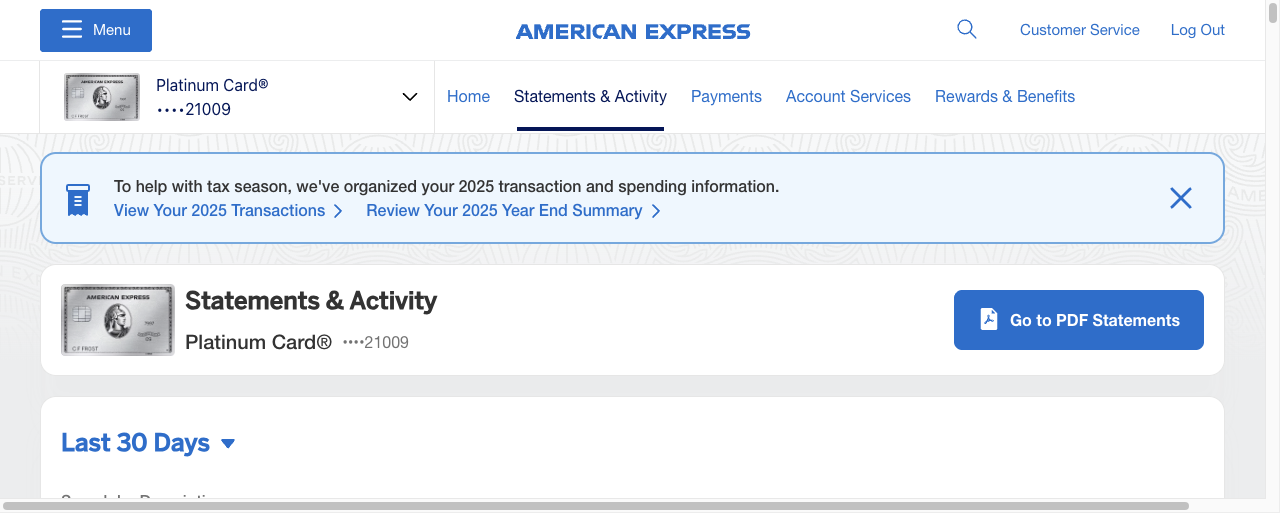1280x513 pixels.
Task: Click the horizontal scrollbar at bottom
Action: tap(596, 506)
